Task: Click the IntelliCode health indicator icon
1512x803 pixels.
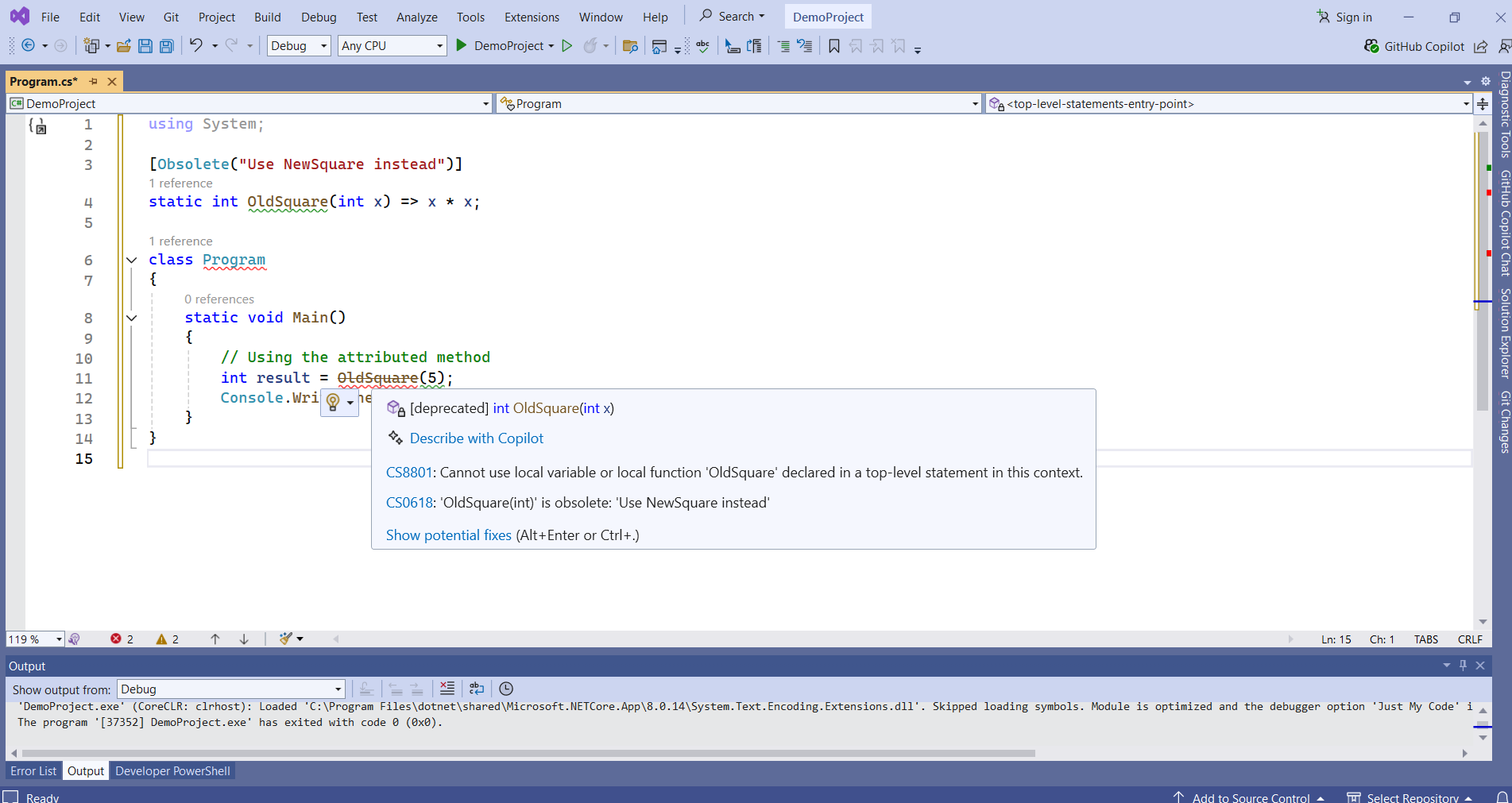Action: click(x=74, y=639)
